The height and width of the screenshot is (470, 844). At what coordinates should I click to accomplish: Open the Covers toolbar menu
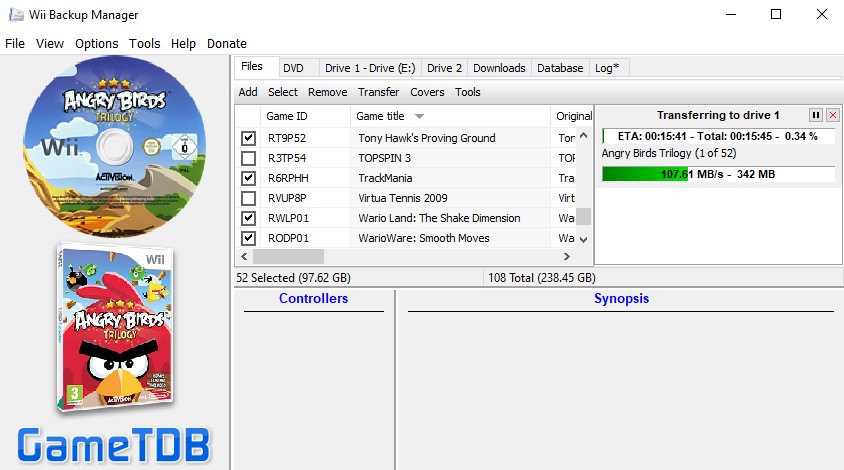click(427, 92)
